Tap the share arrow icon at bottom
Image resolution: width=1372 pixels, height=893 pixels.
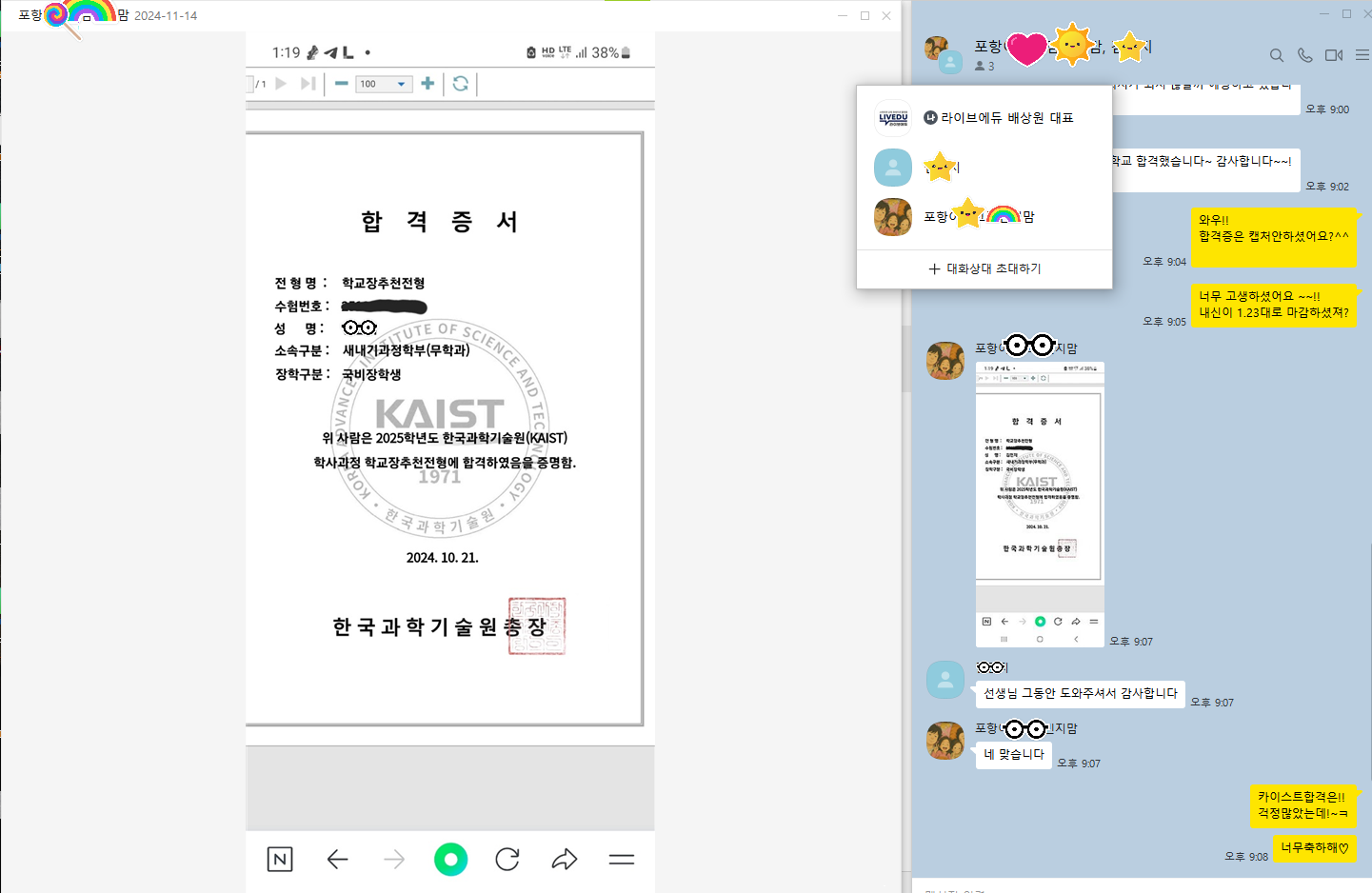coord(565,860)
